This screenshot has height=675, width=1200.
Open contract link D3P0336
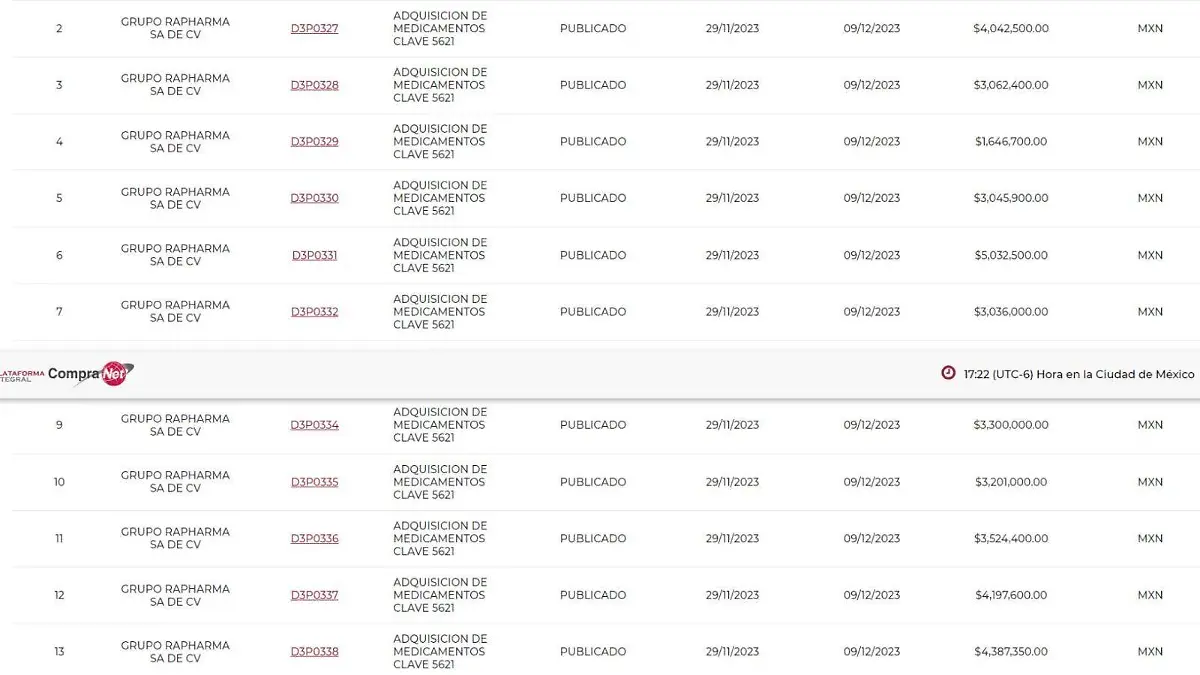coord(314,539)
